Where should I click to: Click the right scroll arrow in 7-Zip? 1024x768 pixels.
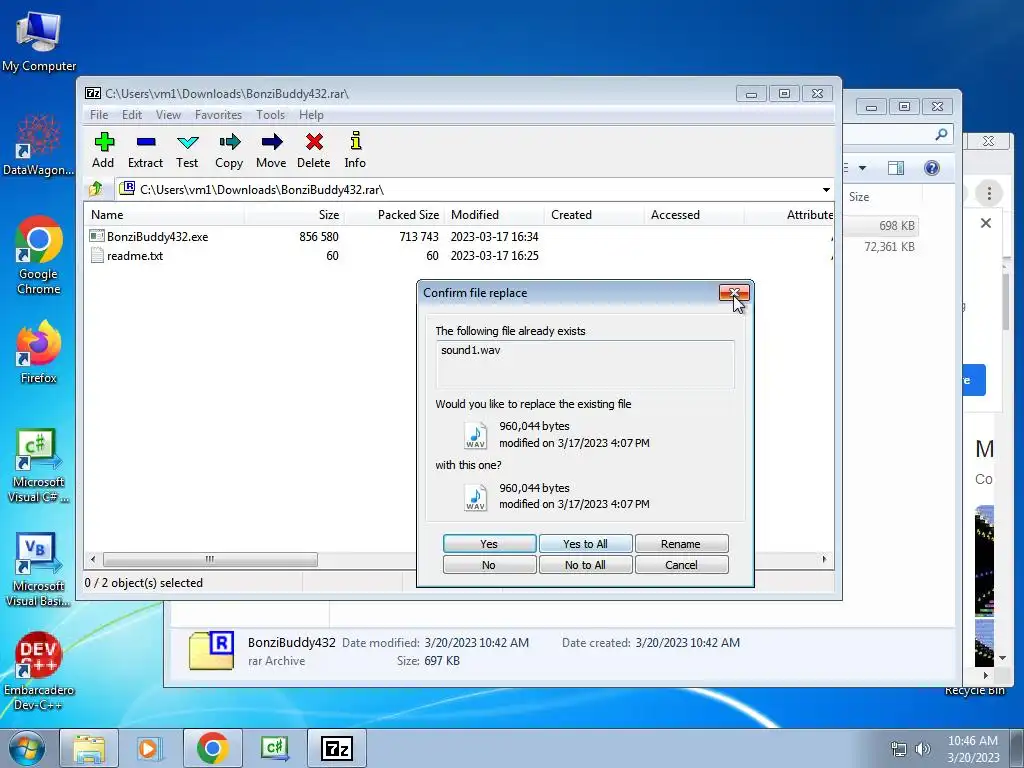point(824,560)
